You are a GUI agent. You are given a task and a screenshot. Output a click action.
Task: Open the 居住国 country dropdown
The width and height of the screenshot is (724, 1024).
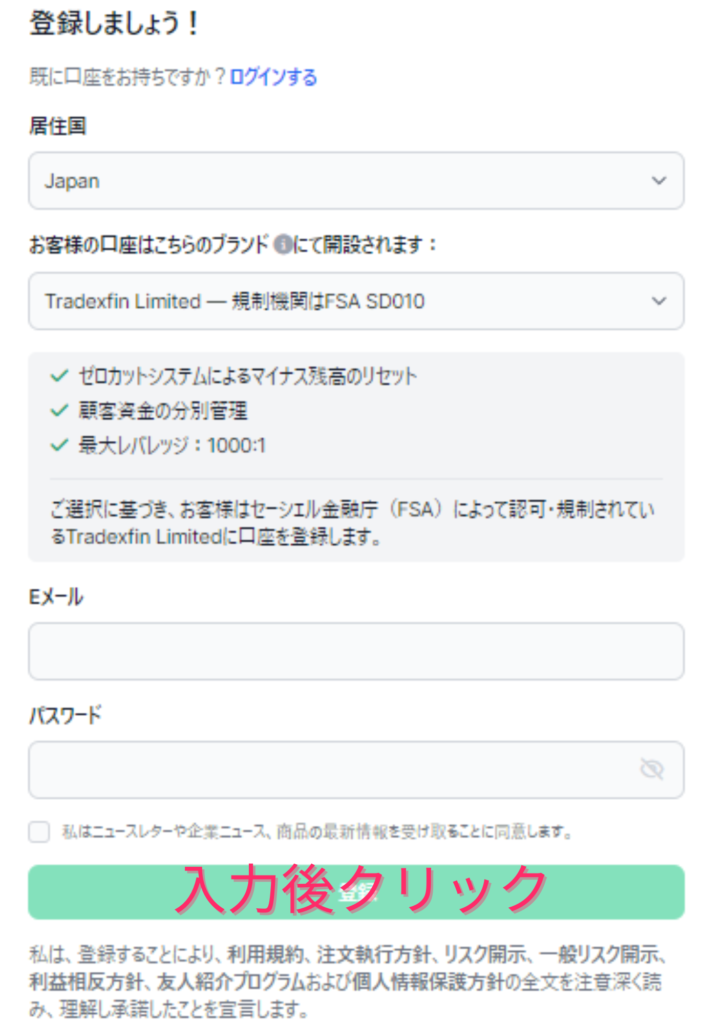[355, 181]
